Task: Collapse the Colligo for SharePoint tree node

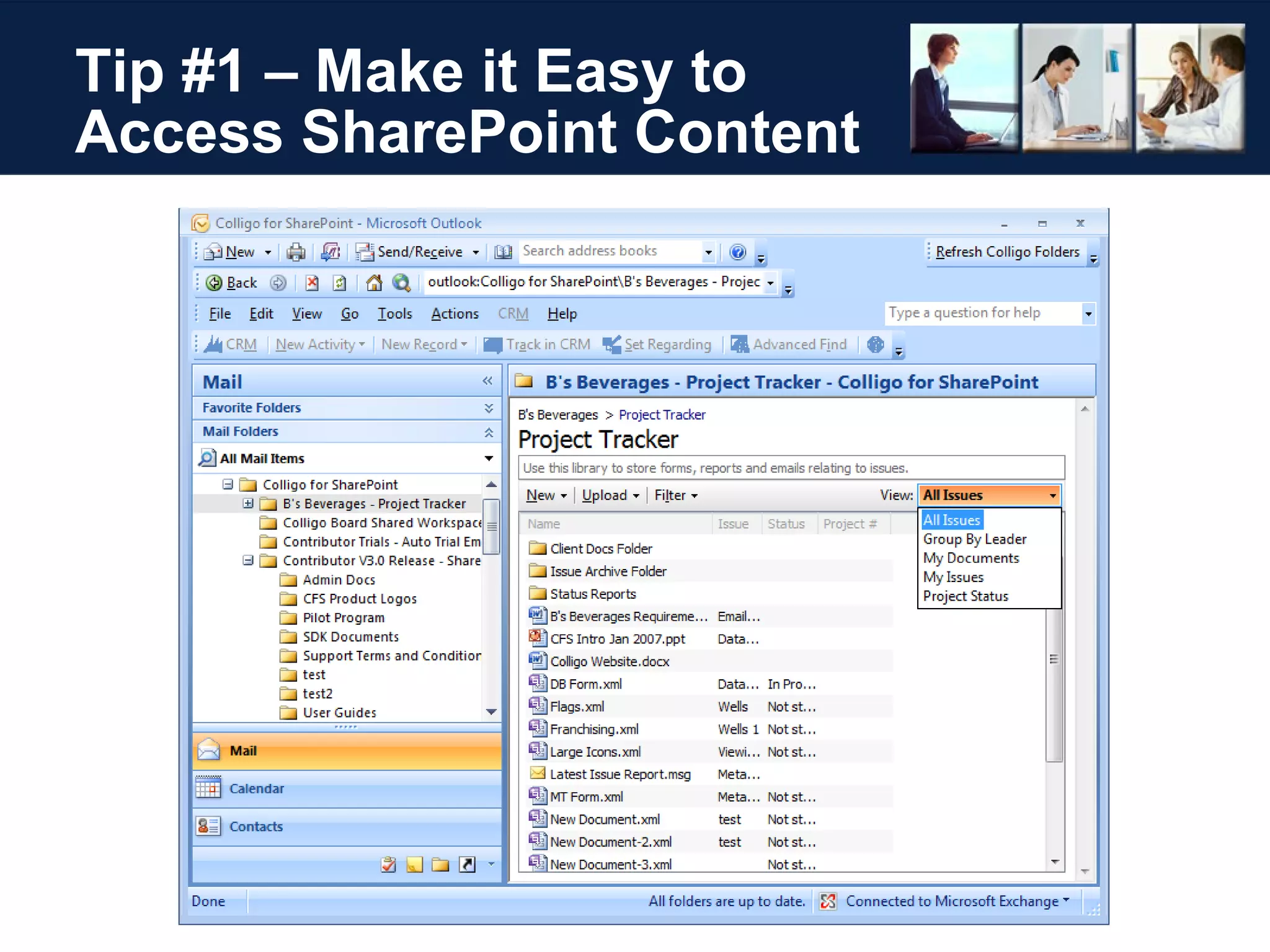Action: pyautogui.click(x=228, y=484)
